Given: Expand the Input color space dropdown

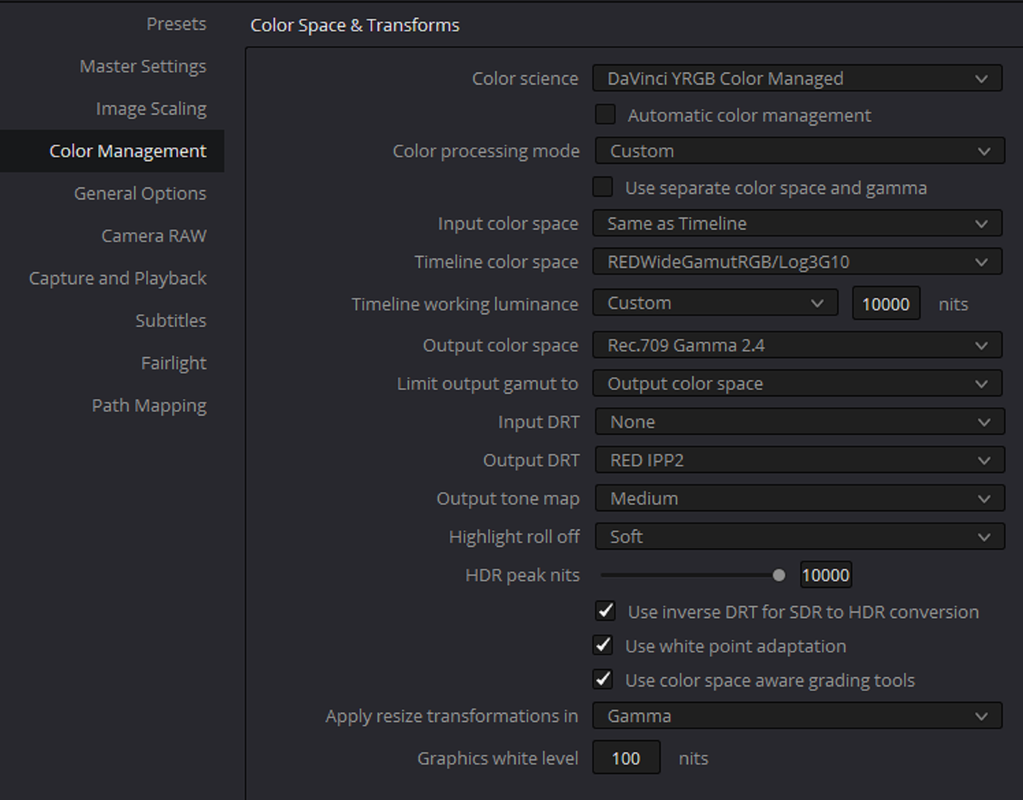Looking at the screenshot, I should 797,223.
